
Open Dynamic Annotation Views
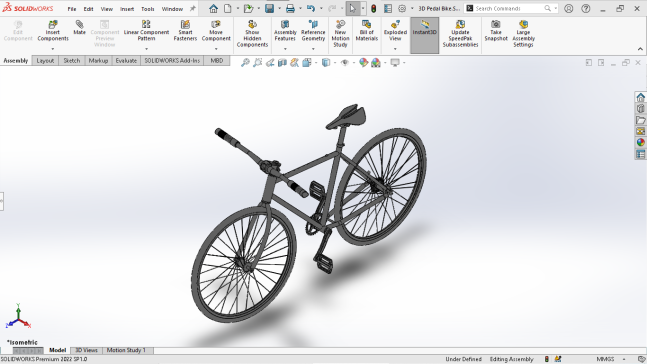click(294, 62)
